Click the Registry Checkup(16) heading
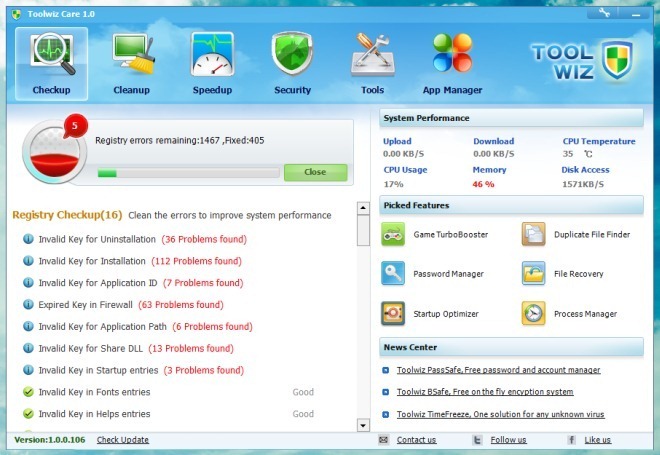The height and width of the screenshot is (455, 660). [x=67, y=215]
